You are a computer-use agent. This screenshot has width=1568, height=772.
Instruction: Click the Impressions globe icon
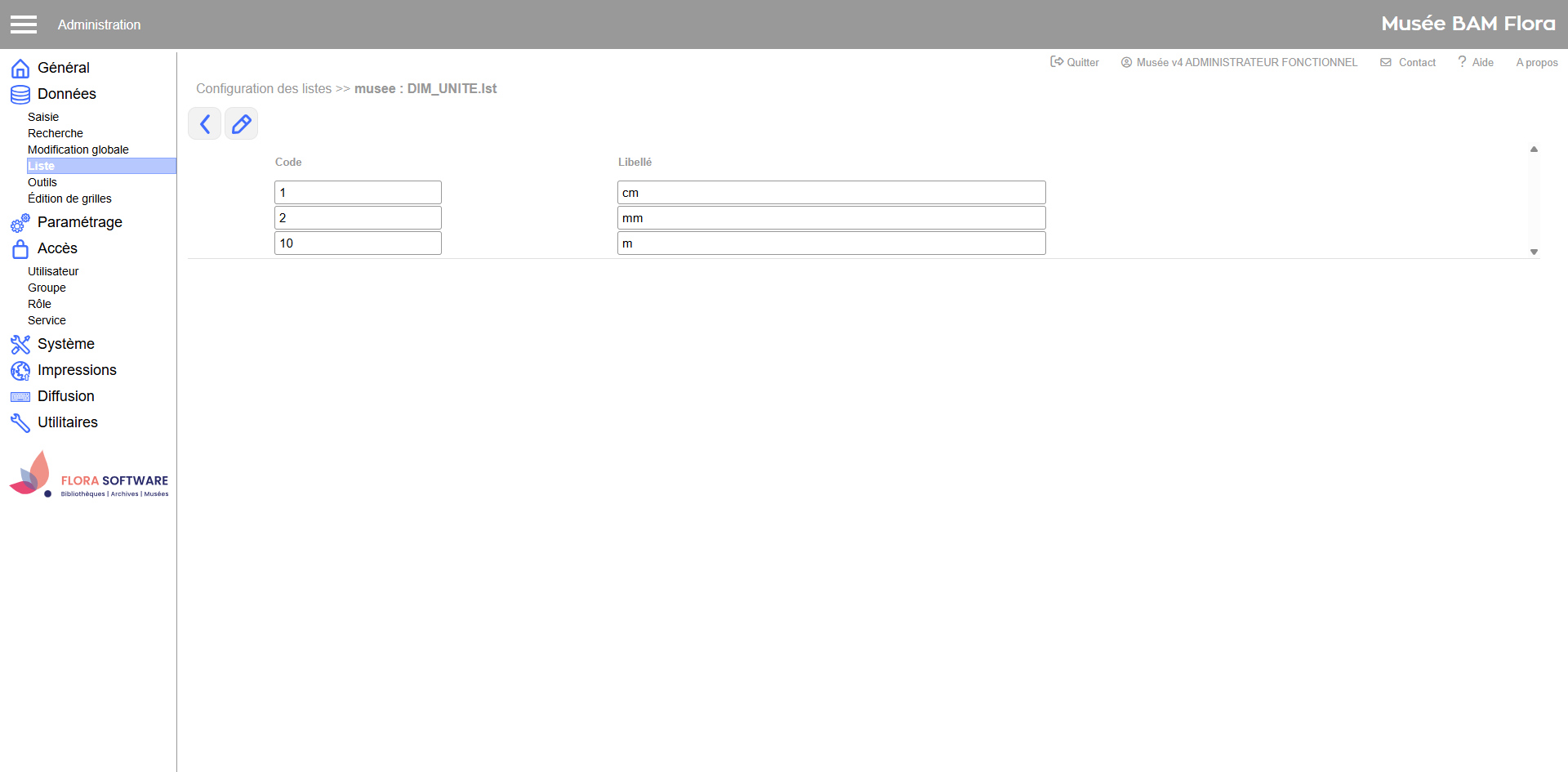point(20,371)
